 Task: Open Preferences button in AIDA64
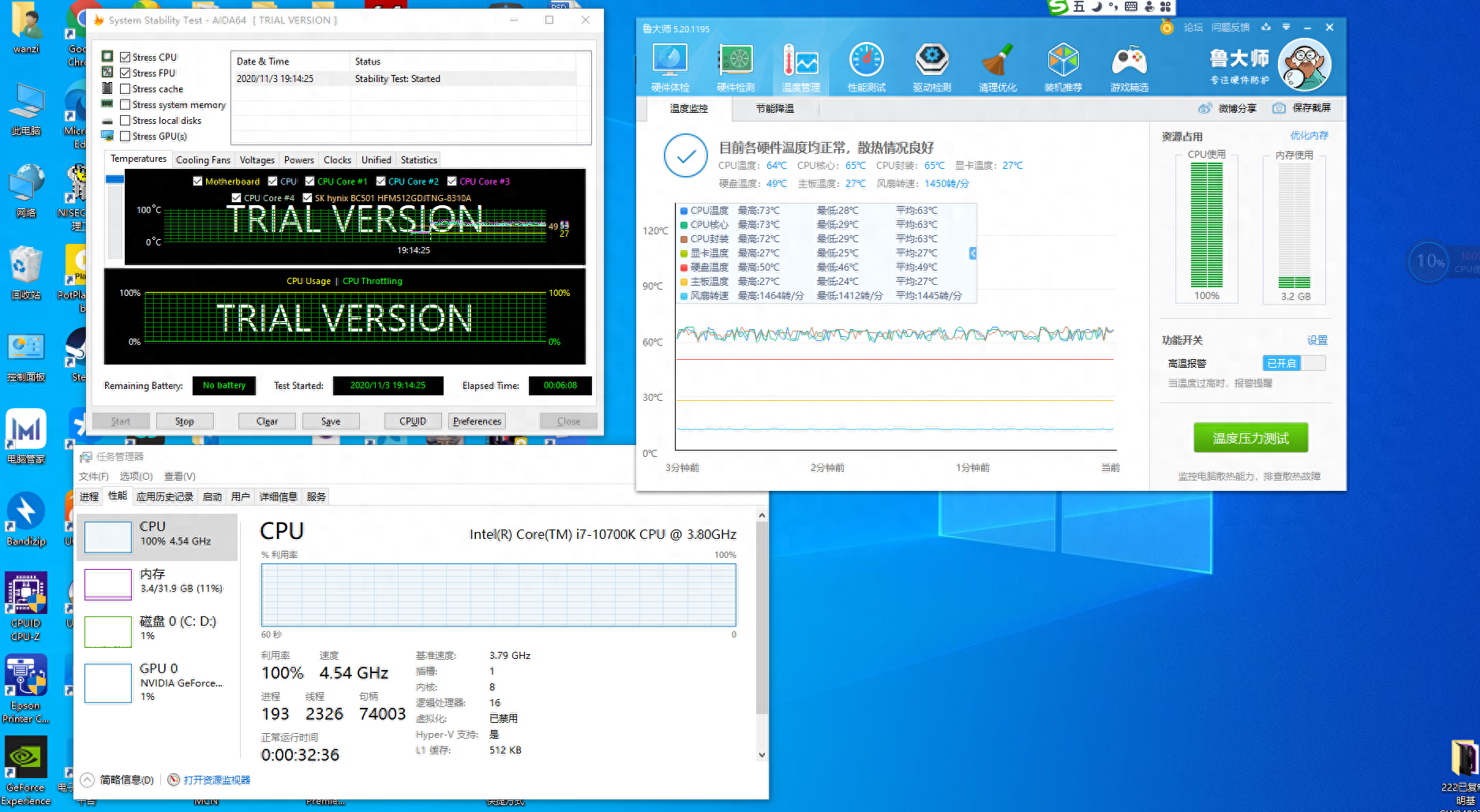tap(477, 421)
